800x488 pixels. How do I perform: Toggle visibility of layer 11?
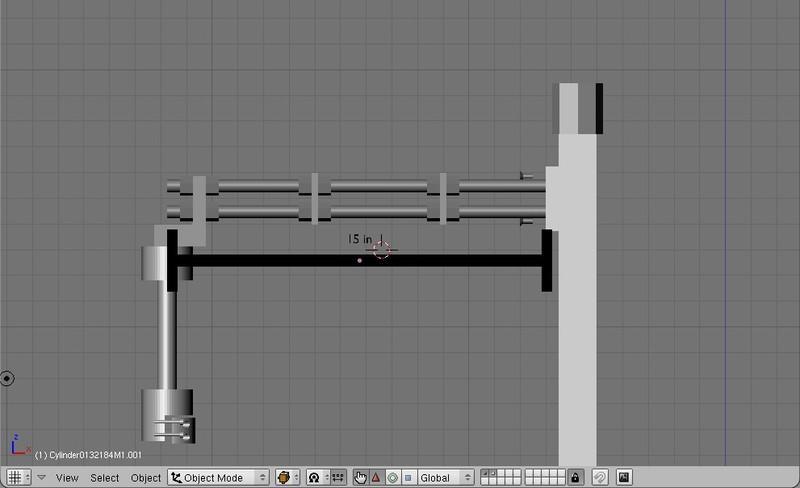485,481
